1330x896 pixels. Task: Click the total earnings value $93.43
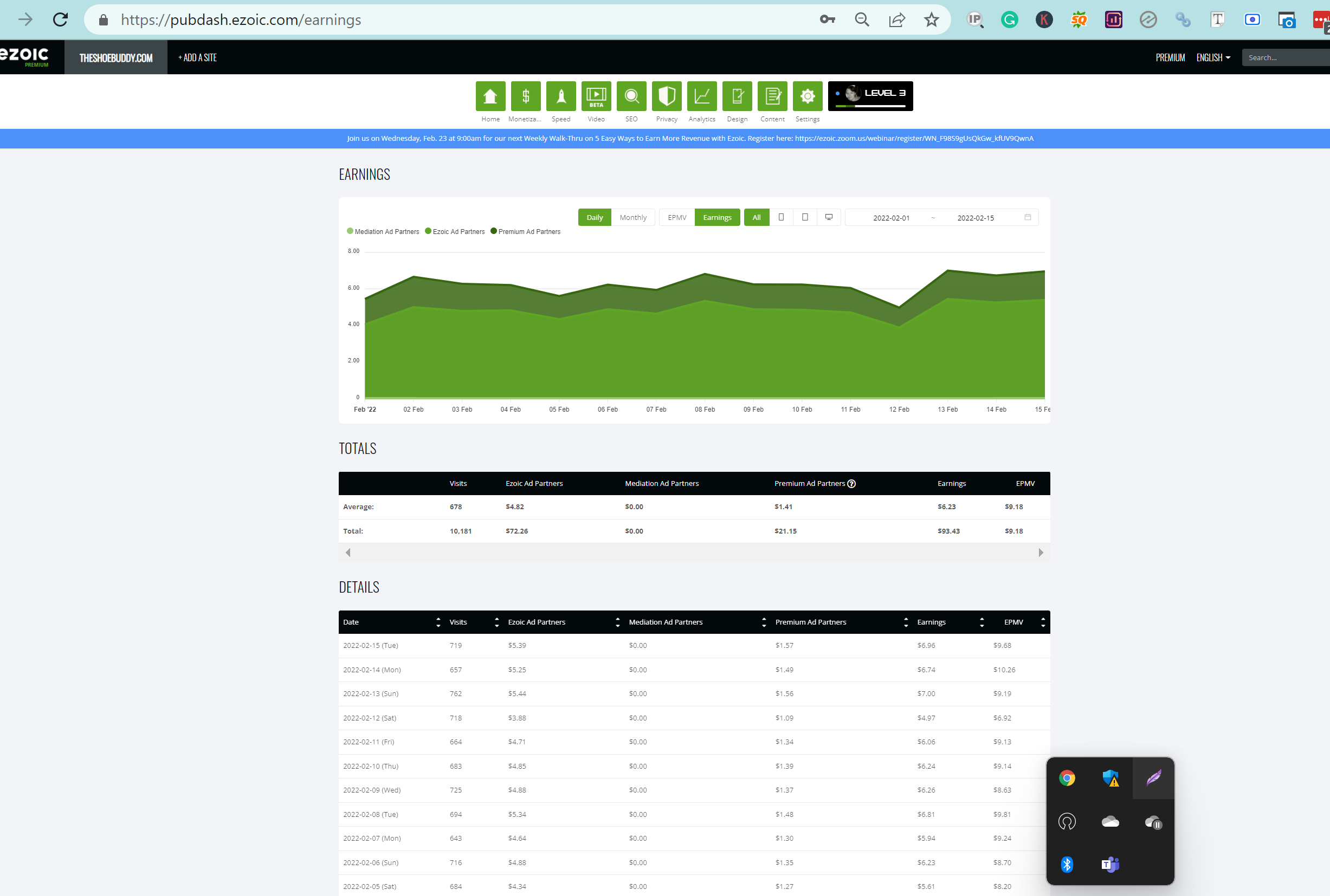pos(948,531)
